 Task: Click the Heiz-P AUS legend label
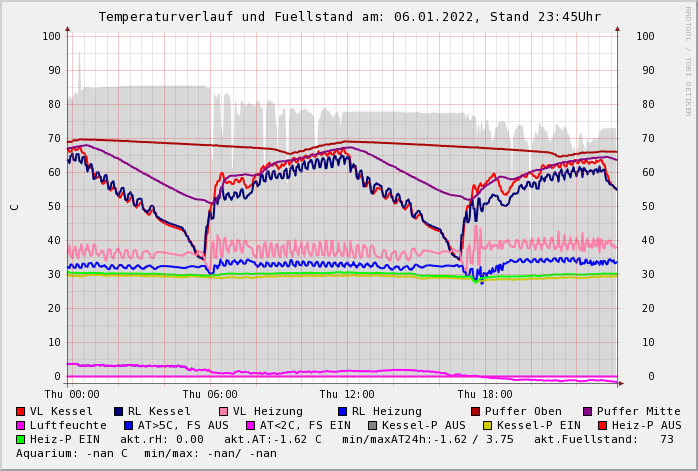point(646,425)
